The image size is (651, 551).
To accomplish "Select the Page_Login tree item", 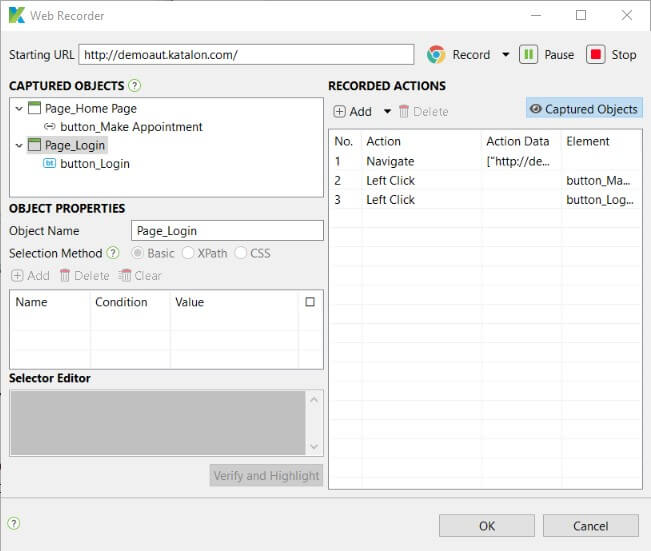I will 75,145.
